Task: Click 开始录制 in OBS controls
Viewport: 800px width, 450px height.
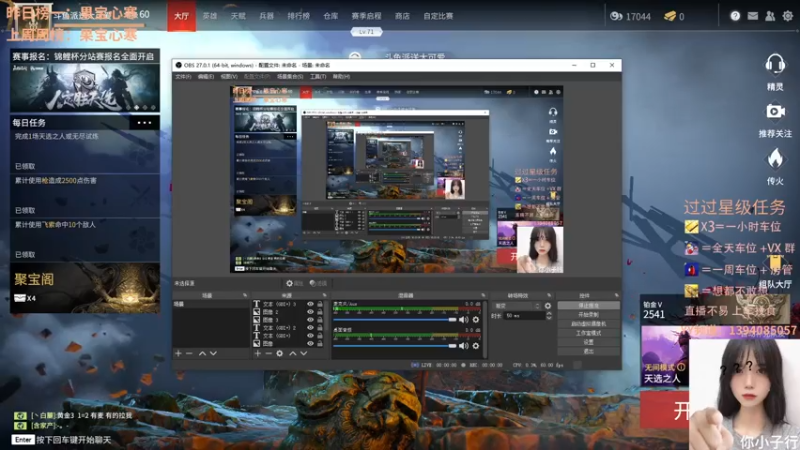Action: click(x=588, y=315)
